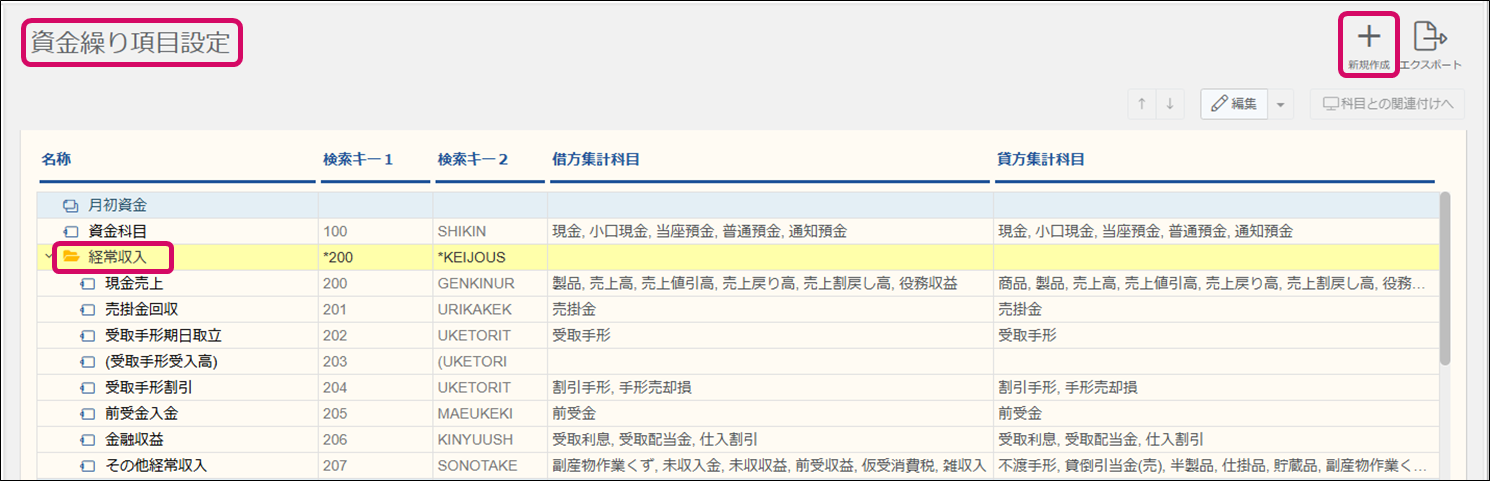Image resolution: width=1490 pixels, height=481 pixels.
Task: Click 検索キー１ column header
Action: (358, 160)
